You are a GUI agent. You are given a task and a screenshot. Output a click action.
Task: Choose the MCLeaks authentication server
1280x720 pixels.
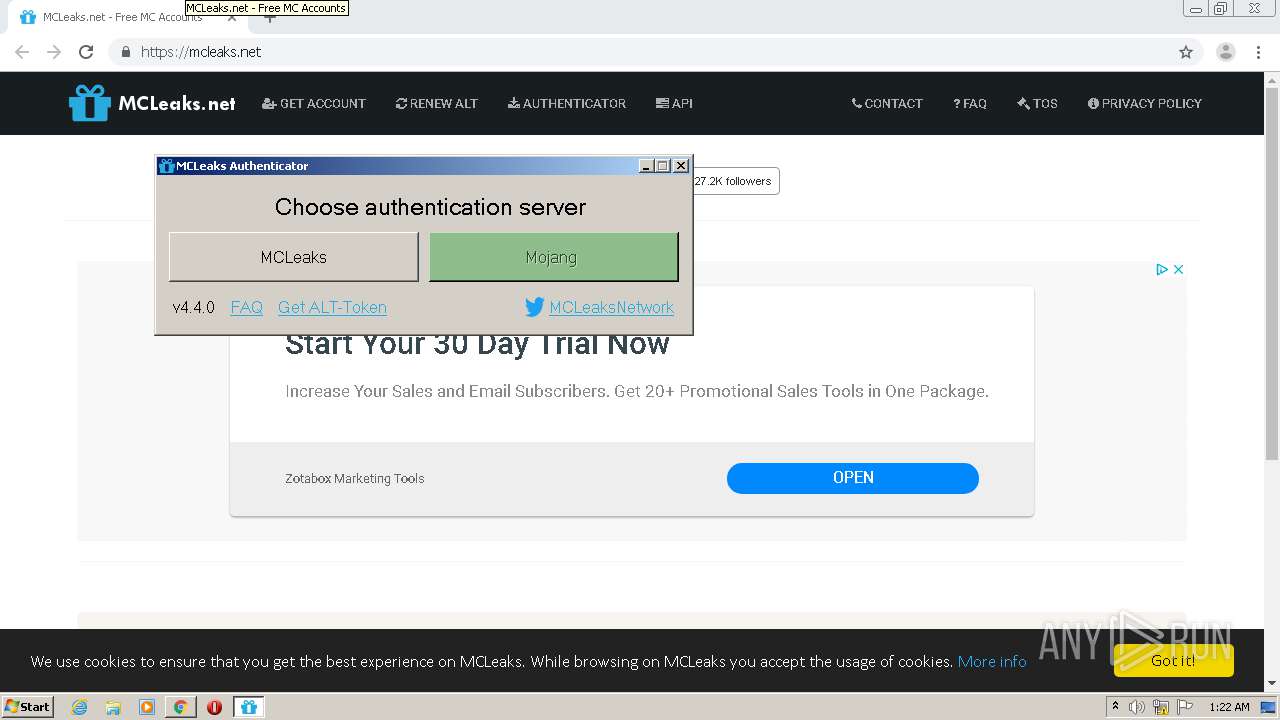[x=294, y=257]
